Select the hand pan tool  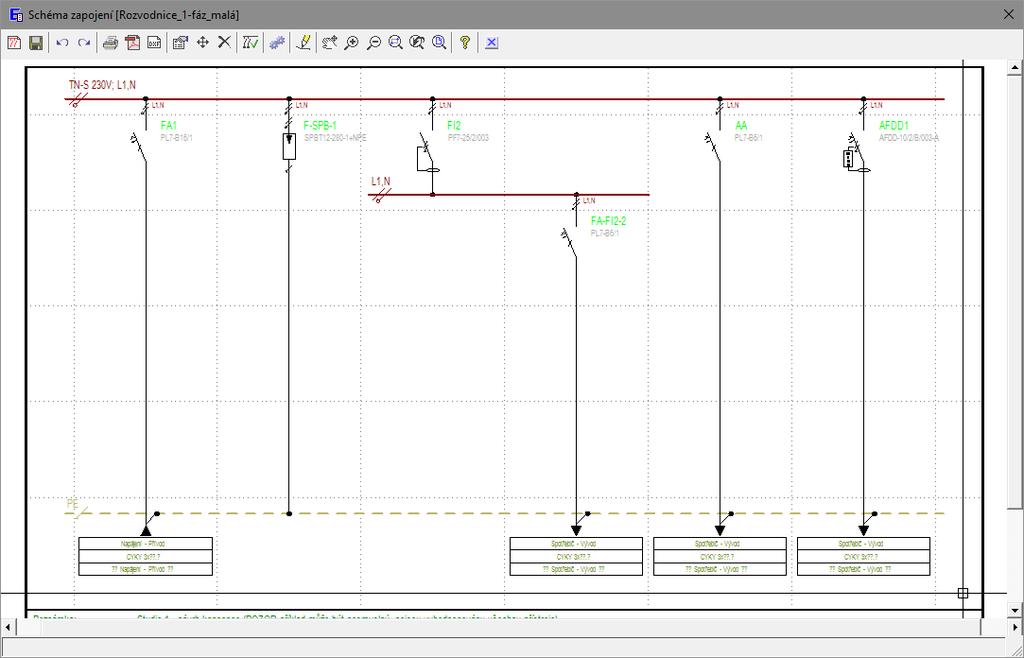[330, 42]
